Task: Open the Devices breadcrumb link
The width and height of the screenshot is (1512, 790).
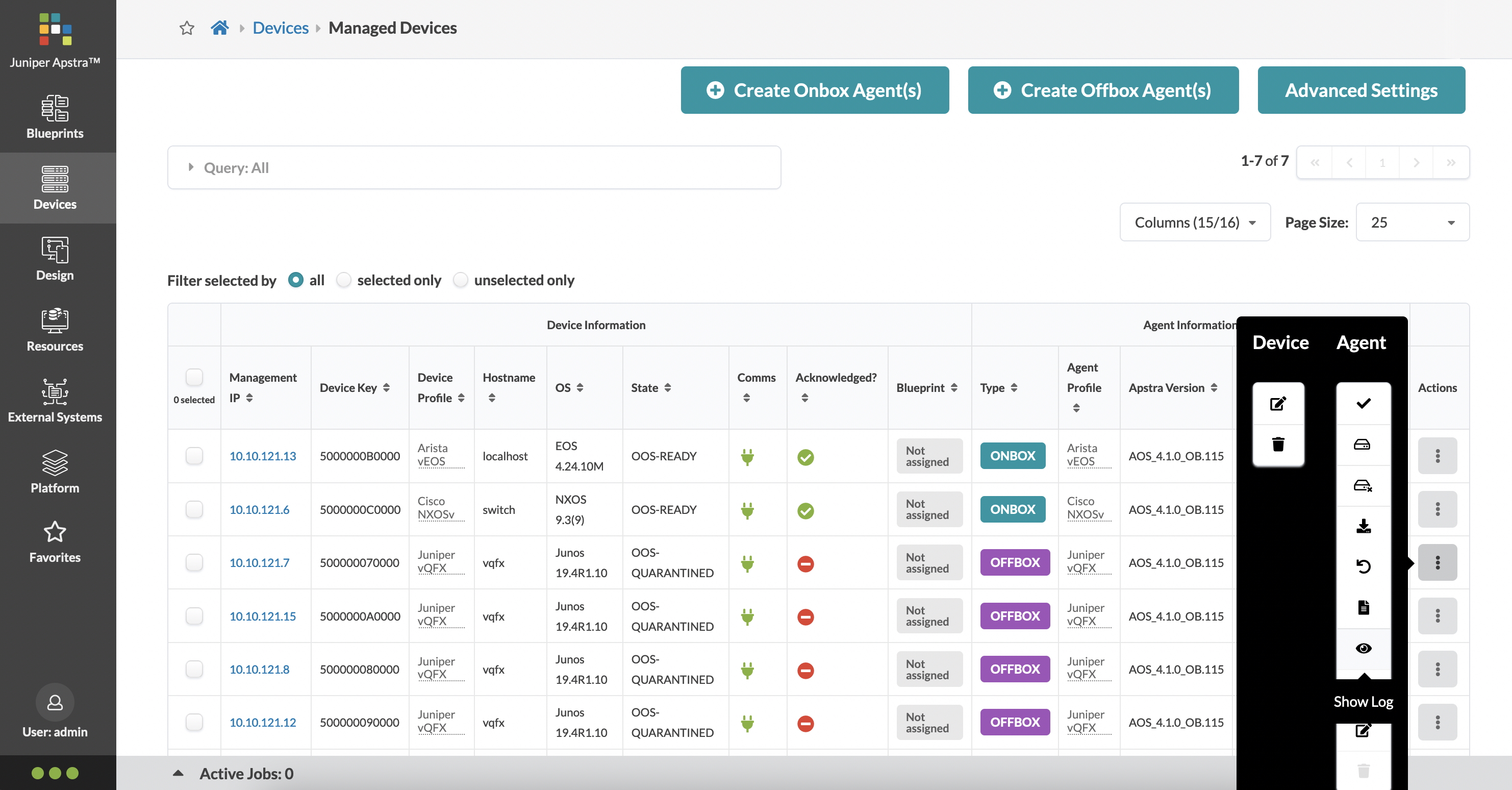Action: 281,28
